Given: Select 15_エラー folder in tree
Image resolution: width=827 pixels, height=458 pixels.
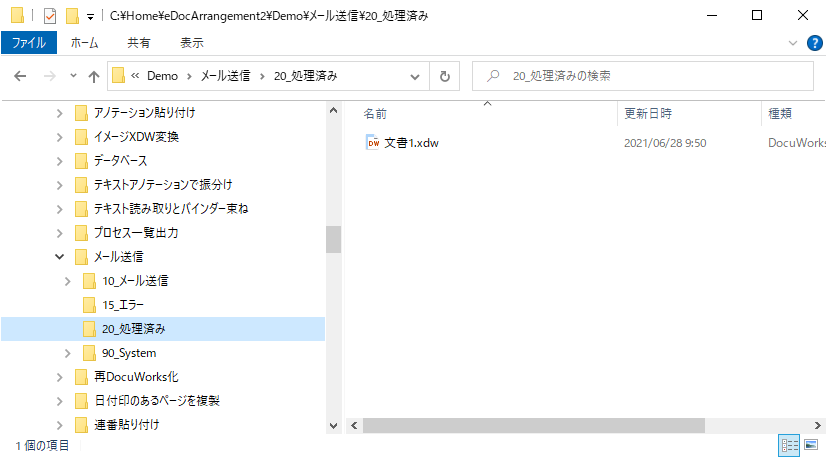Looking at the screenshot, I should click(123, 304).
